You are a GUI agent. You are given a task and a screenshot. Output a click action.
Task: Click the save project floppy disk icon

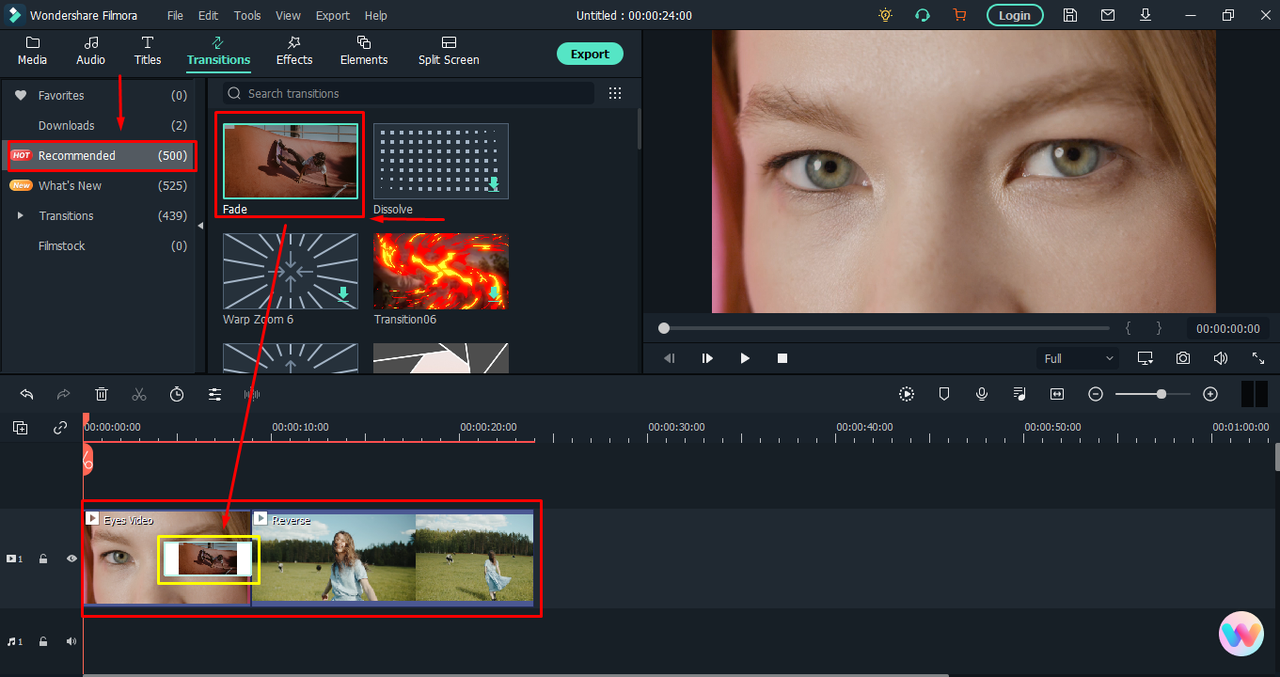pos(1070,15)
